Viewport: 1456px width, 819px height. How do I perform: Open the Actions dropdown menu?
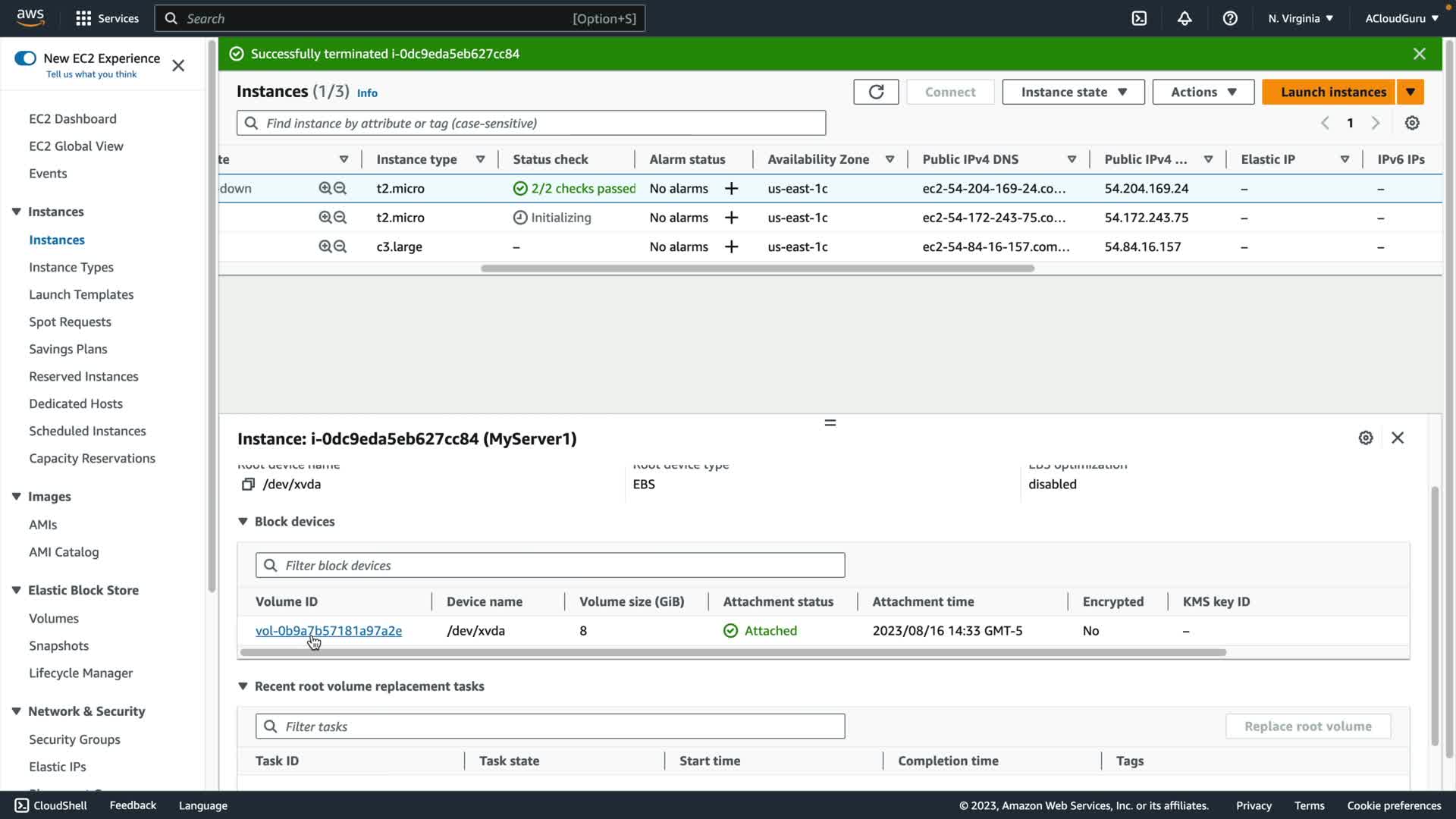pos(1203,92)
